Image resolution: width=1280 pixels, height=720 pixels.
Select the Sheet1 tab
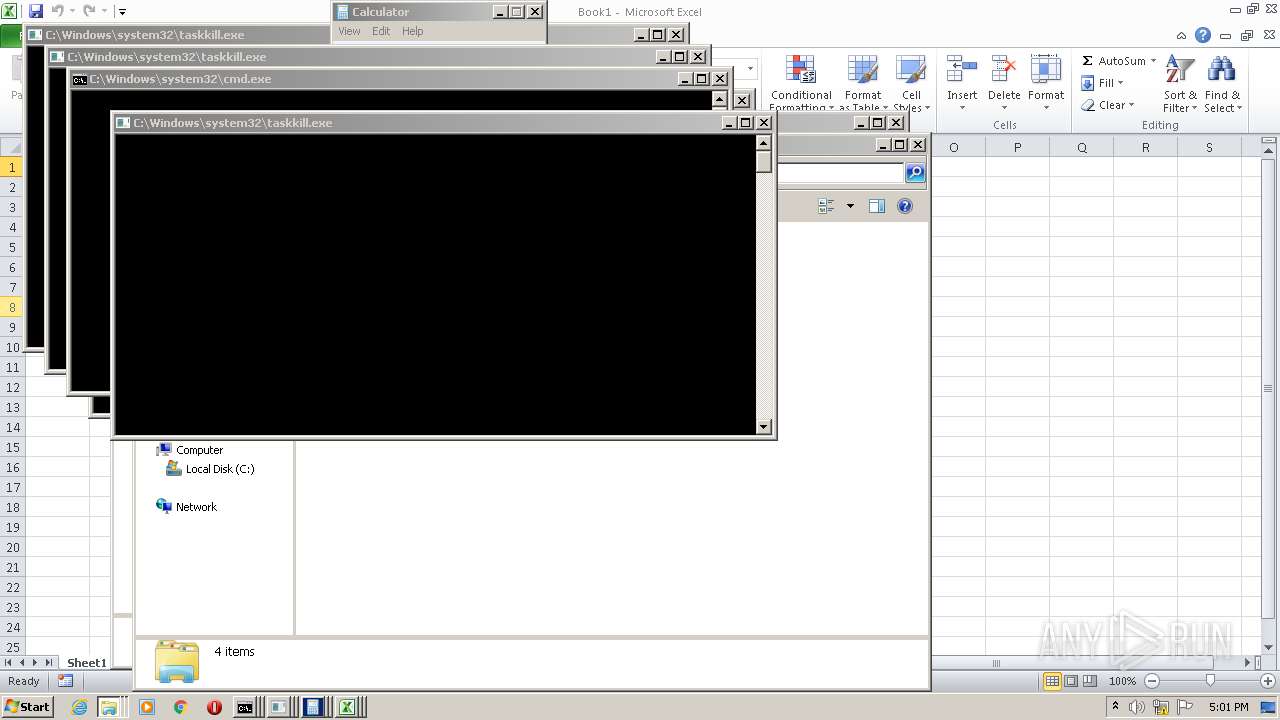(86, 663)
